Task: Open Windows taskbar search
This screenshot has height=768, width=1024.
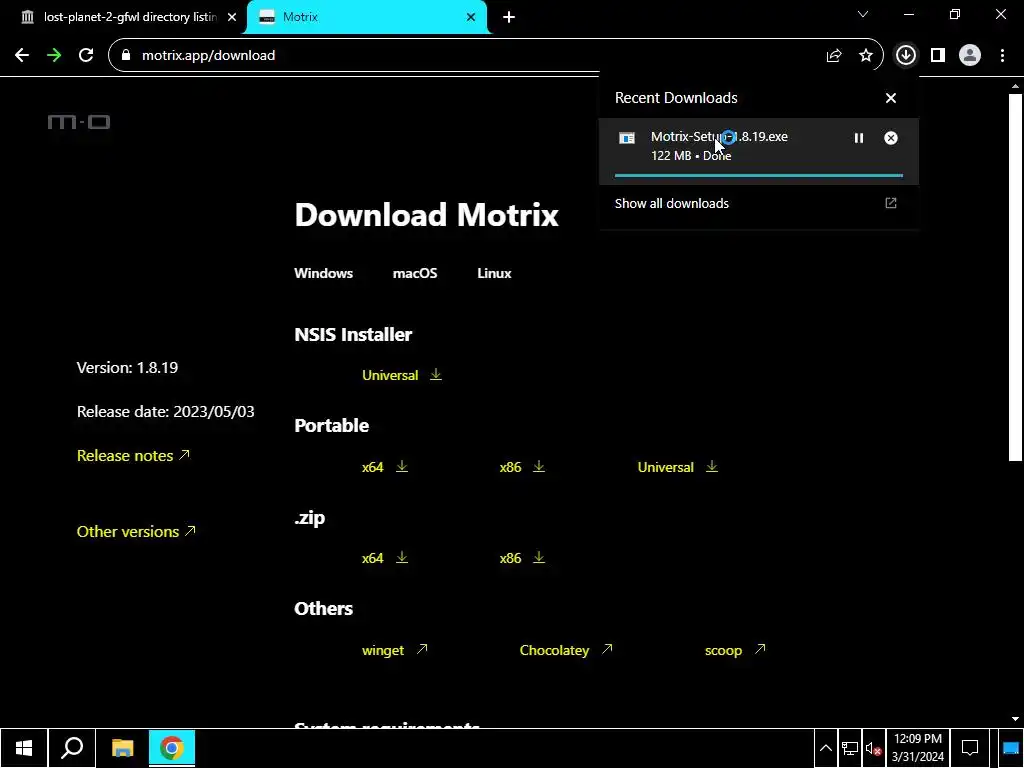Action: tap(72, 748)
